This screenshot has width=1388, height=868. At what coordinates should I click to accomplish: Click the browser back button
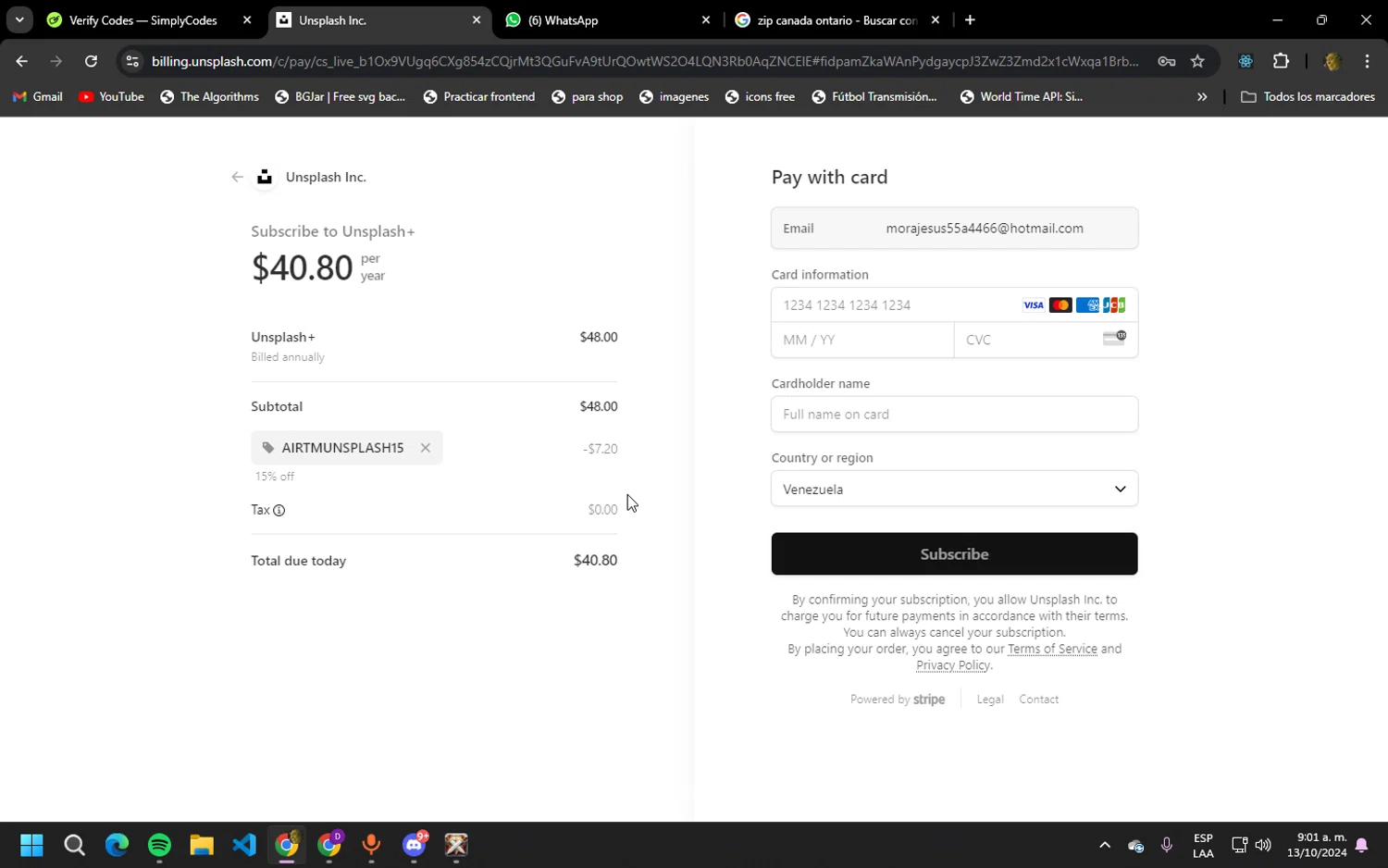click(21, 61)
